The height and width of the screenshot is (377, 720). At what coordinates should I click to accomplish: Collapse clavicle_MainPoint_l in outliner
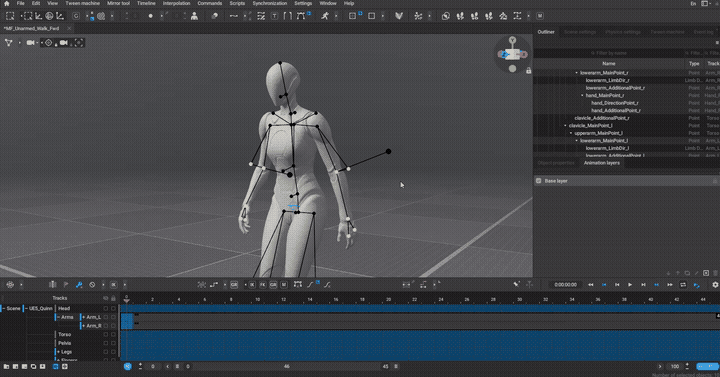tap(565, 125)
